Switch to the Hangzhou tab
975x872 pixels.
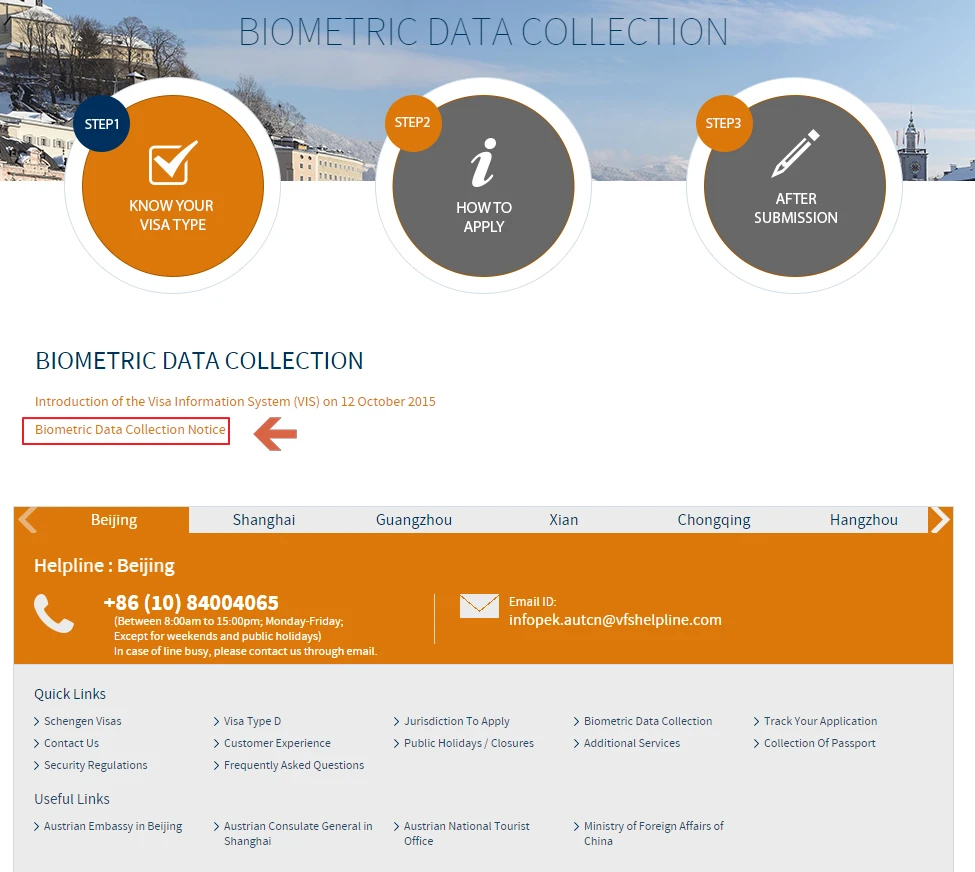[864, 520]
